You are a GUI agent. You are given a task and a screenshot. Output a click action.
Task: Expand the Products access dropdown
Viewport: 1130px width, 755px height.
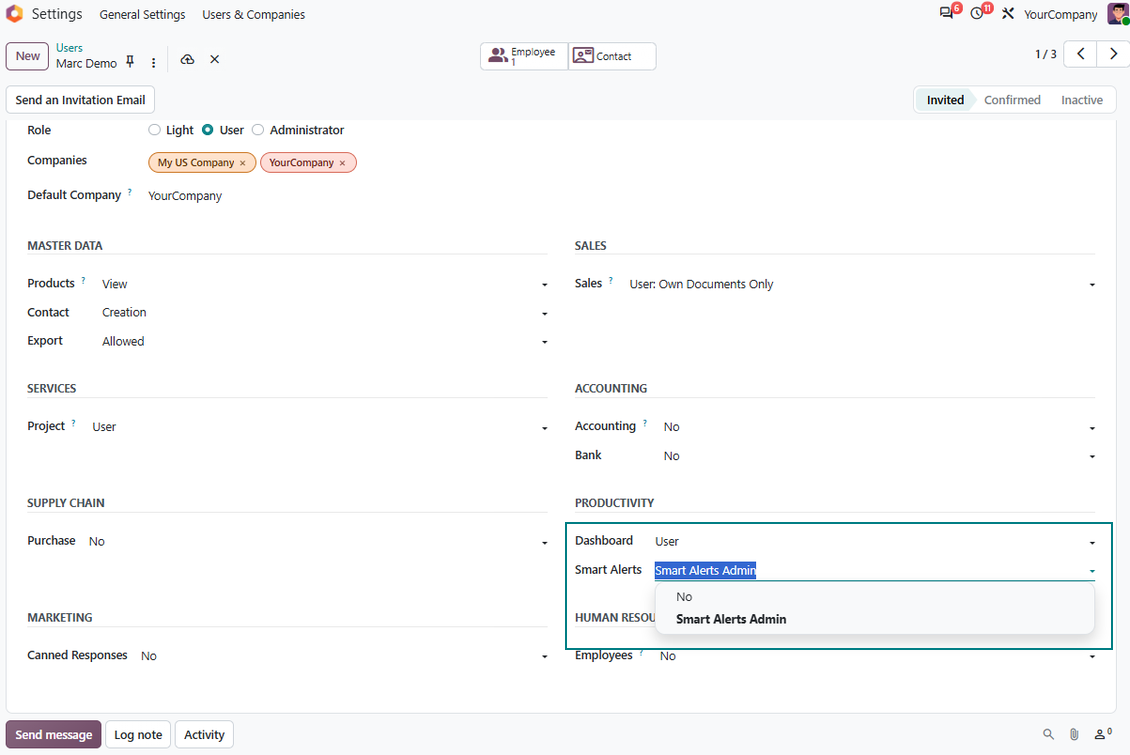(x=545, y=285)
